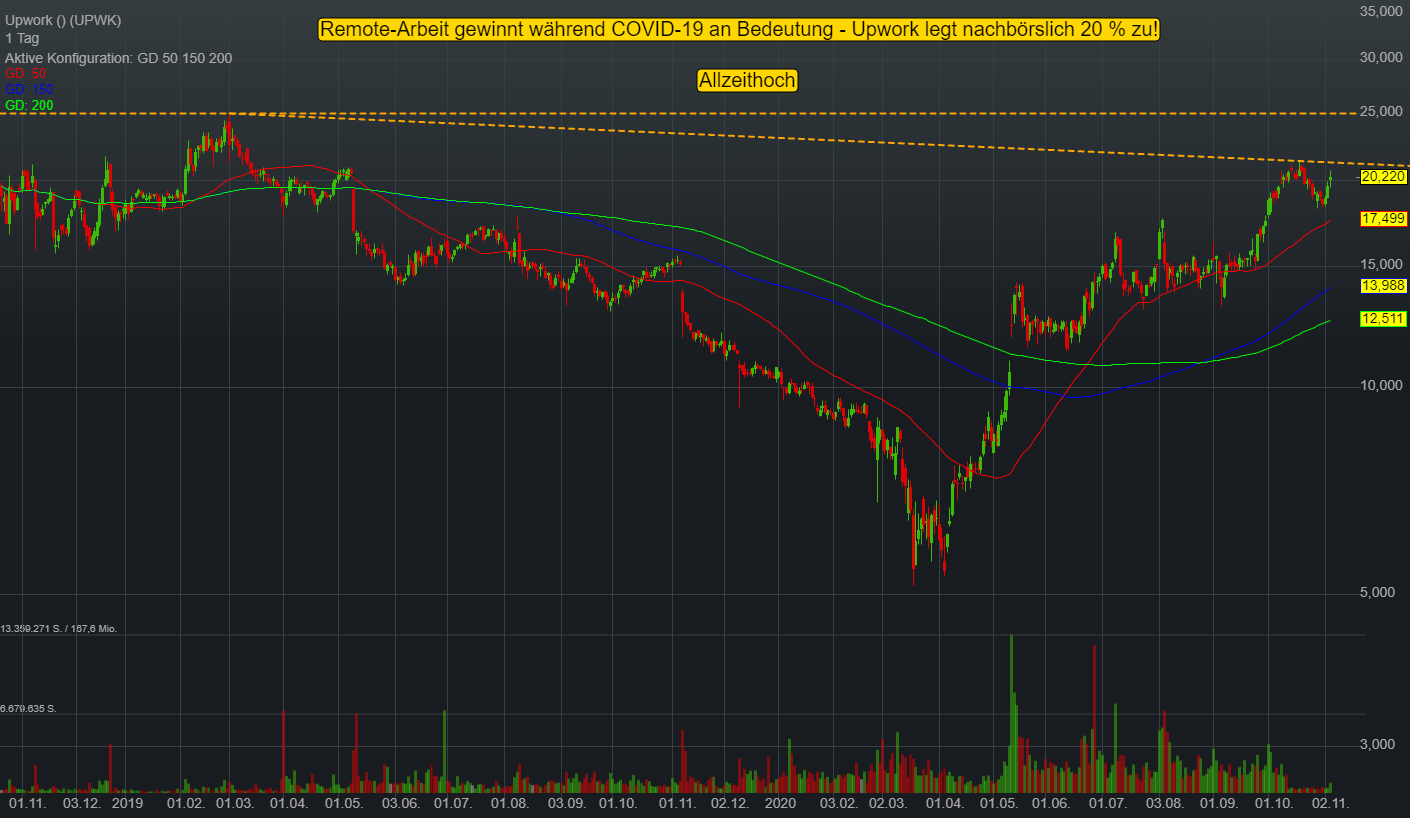Click the "Aktive Konfiguration: GD 50 150 200" text

coord(118,58)
